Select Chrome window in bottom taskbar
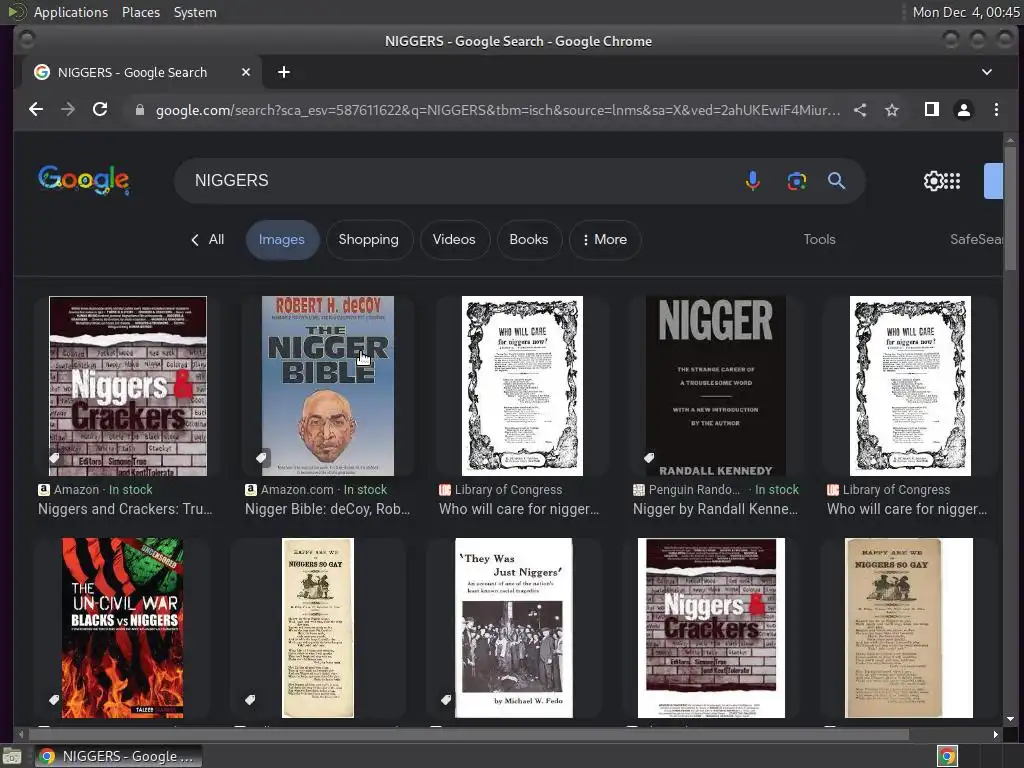Screen dimensions: 1024x768 click(118, 756)
